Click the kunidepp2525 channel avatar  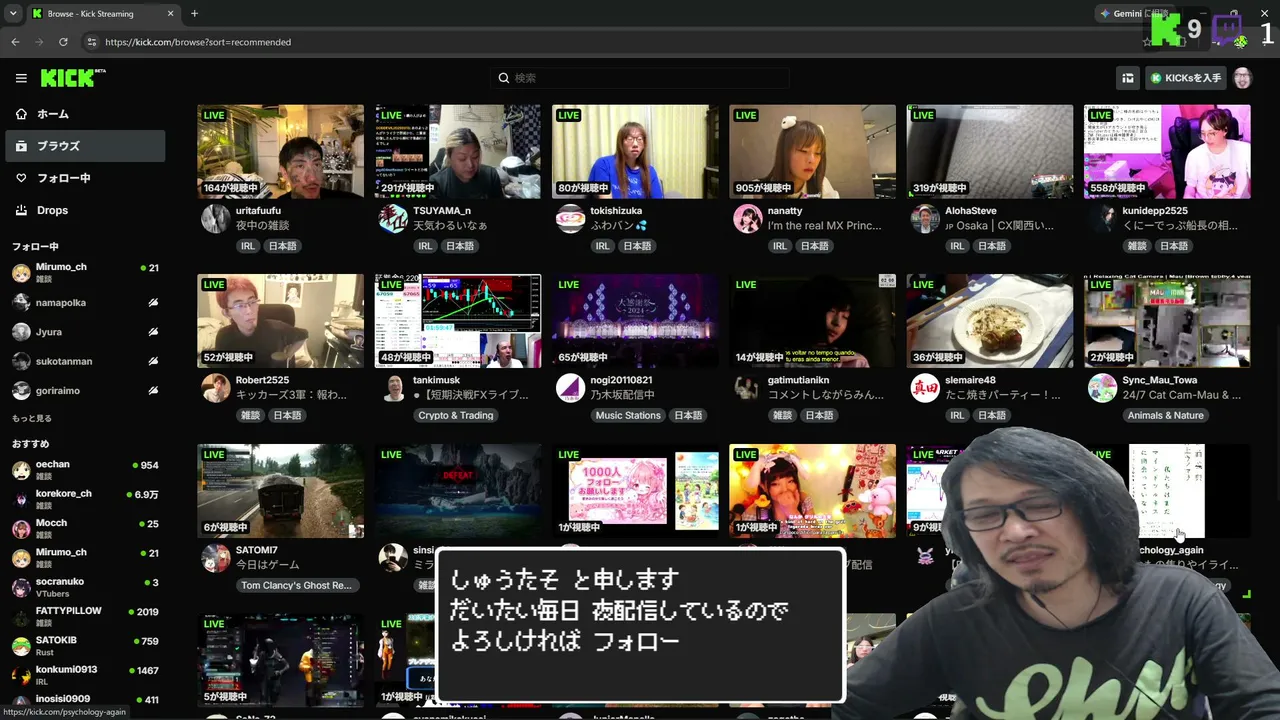tap(1102, 219)
